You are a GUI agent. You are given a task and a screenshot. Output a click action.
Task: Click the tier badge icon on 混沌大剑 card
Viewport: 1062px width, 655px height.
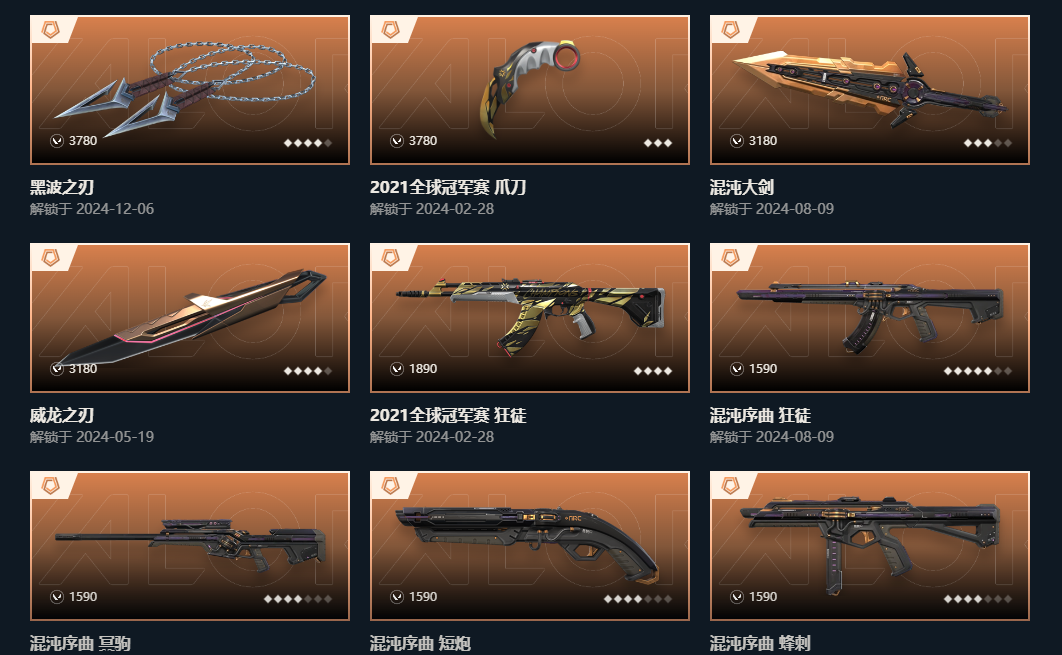point(731,29)
